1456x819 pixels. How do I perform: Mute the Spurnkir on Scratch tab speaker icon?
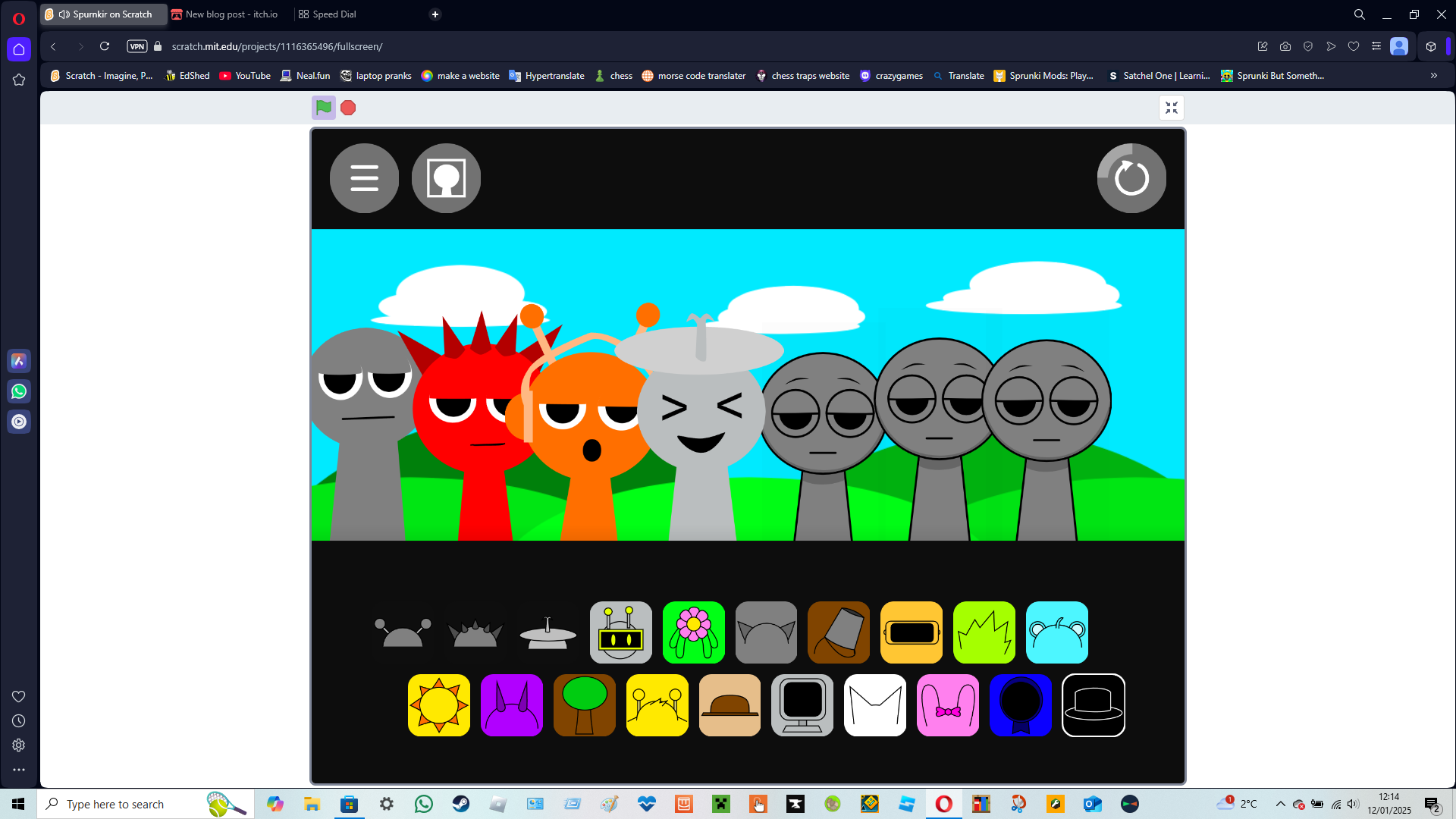(x=64, y=14)
